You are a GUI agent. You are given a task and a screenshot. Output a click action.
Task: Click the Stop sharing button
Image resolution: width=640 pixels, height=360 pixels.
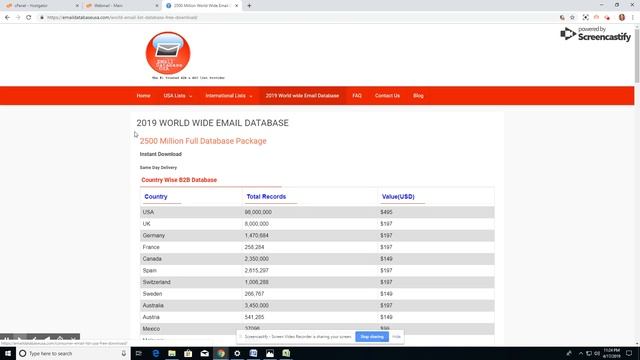click(372, 337)
